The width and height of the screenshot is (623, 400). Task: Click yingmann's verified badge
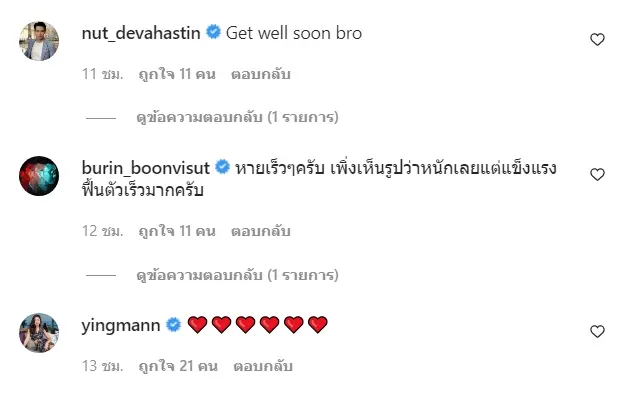(173, 325)
